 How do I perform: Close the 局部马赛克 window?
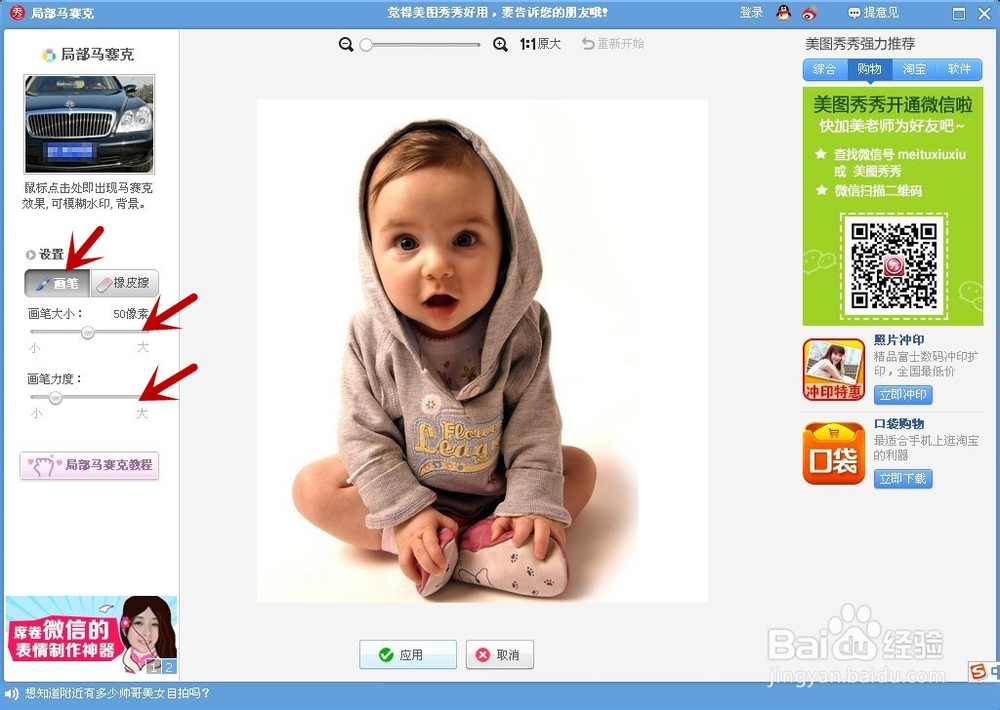click(985, 13)
